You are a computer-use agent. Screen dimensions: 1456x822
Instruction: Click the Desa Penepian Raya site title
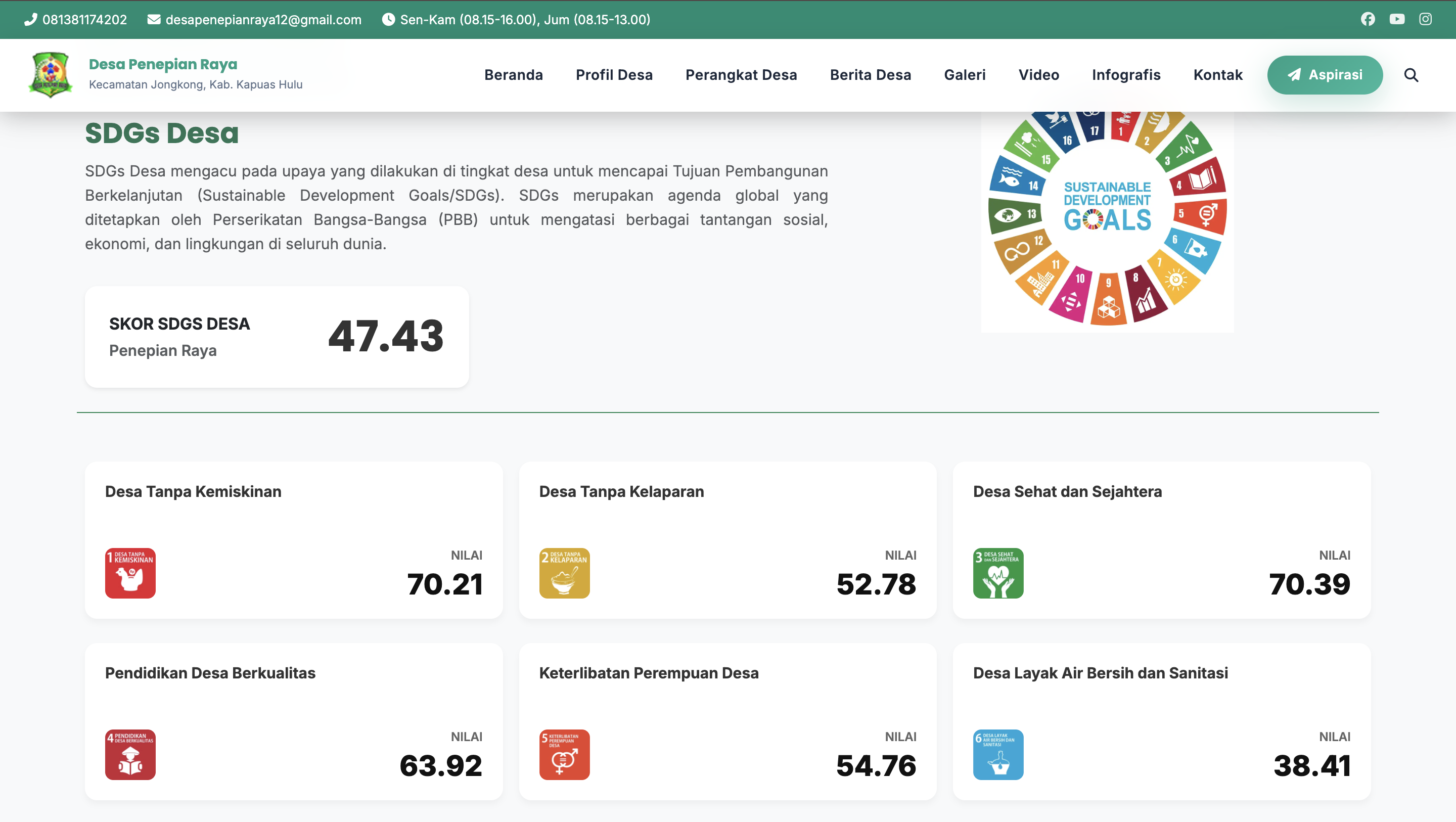tap(163, 64)
